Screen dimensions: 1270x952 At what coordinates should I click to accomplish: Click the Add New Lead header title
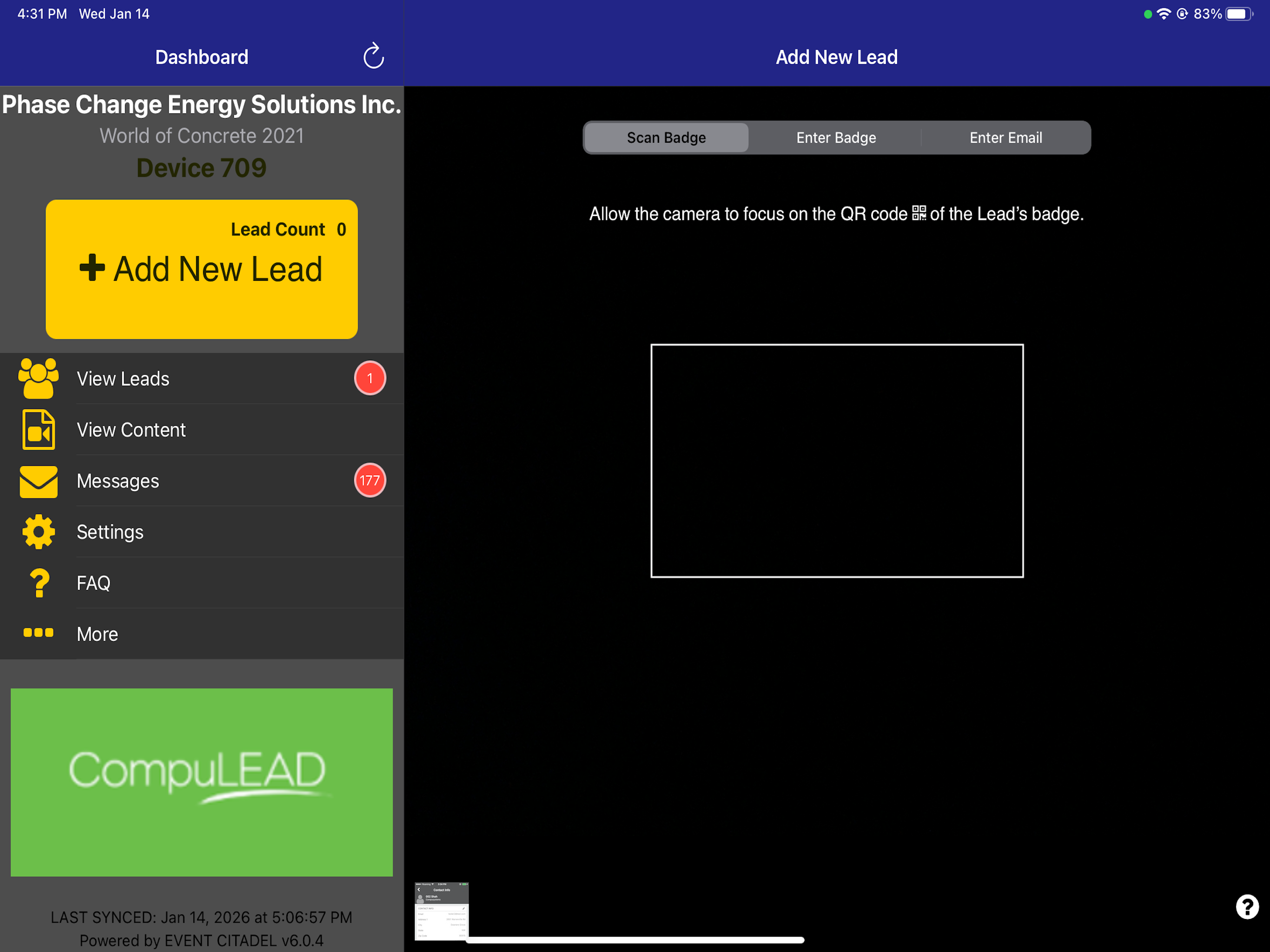pos(837,57)
